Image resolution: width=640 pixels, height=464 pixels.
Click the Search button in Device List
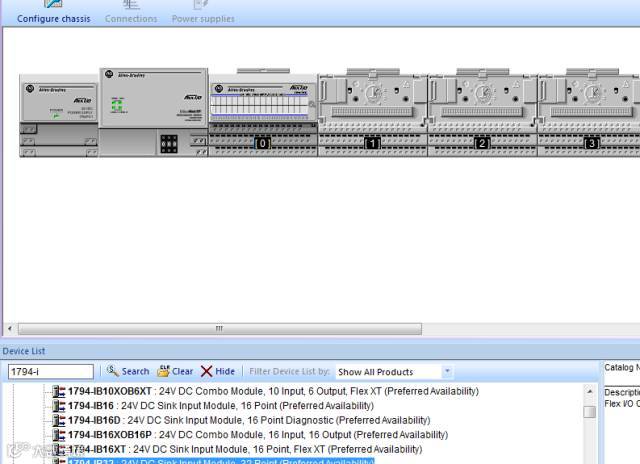click(128, 371)
